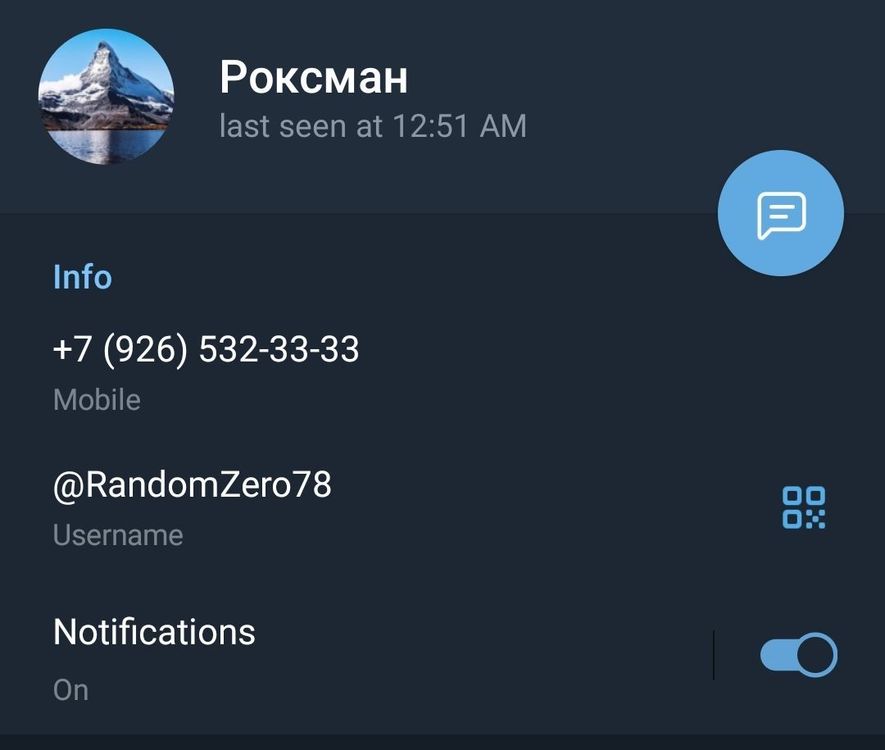
Task: Click the "Username" caption below @RandomZero78
Action: click(118, 535)
